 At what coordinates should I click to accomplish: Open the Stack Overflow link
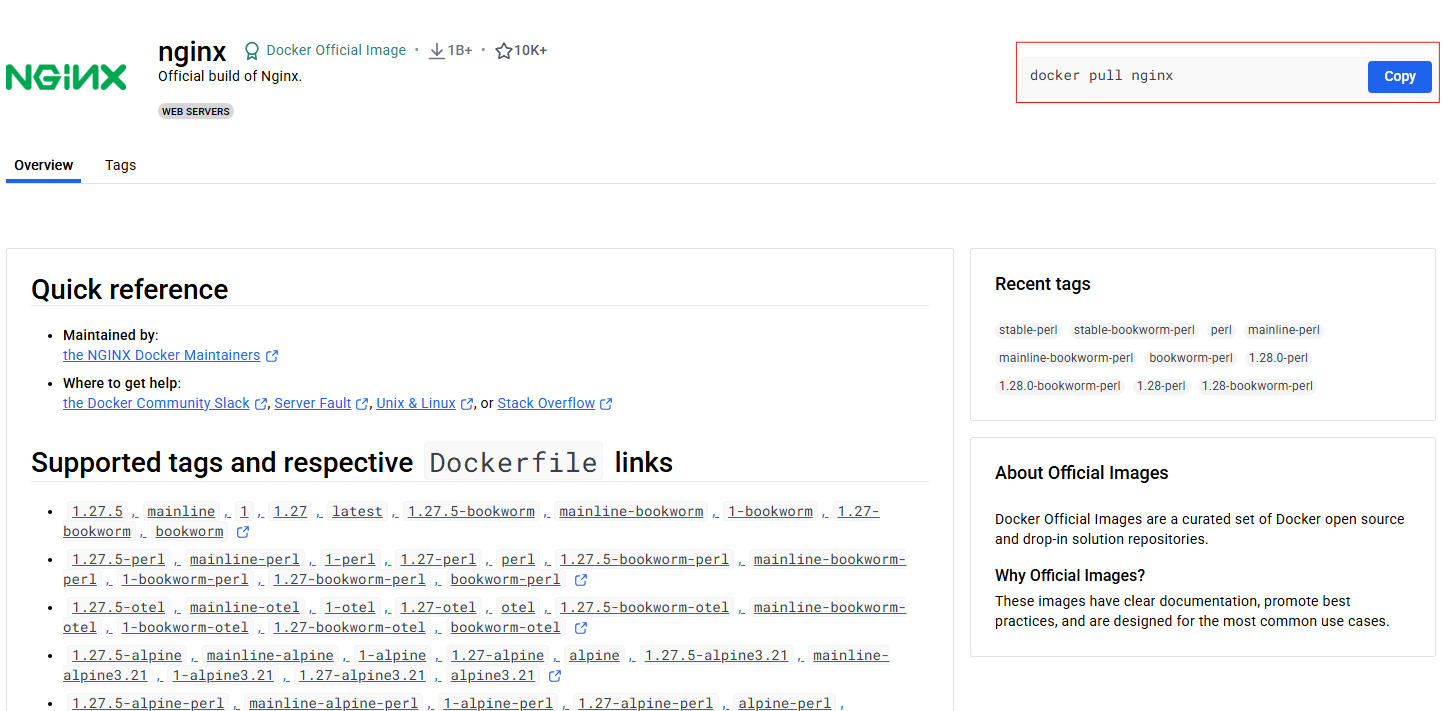coord(546,404)
